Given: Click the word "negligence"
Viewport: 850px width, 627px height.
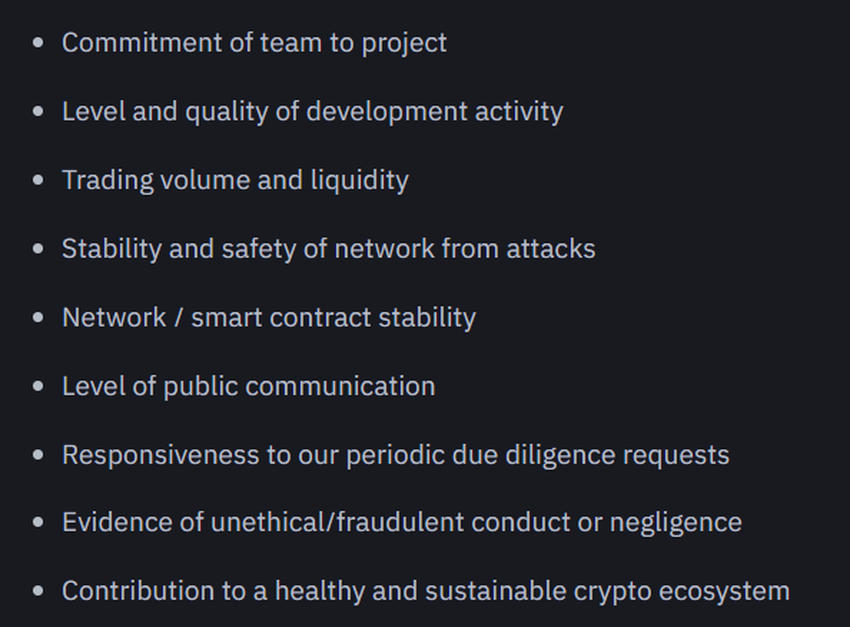Looking at the screenshot, I should pyautogui.click(x=676, y=523).
